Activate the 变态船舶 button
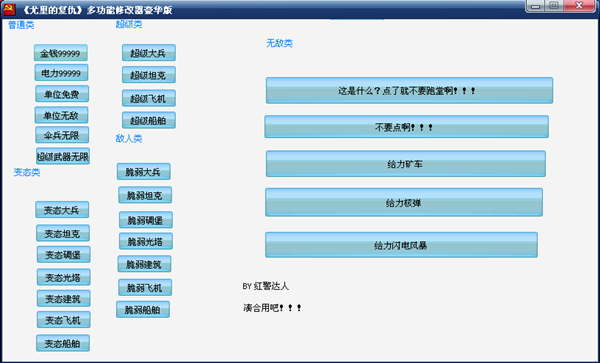 (x=63, y=343)
